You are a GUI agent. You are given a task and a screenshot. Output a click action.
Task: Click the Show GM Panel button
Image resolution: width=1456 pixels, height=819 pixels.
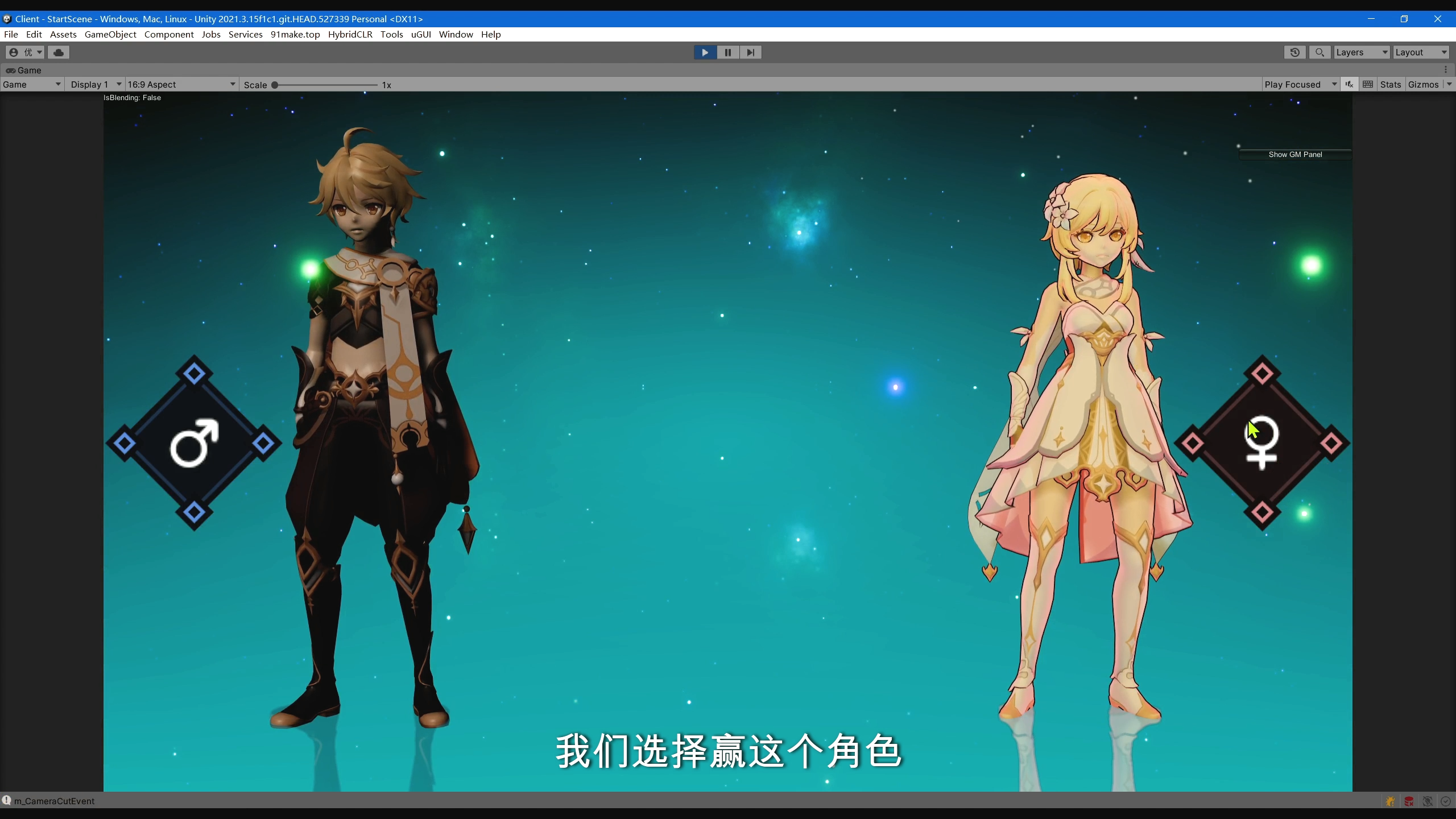pyautogui.click(x=1295, y=154)
